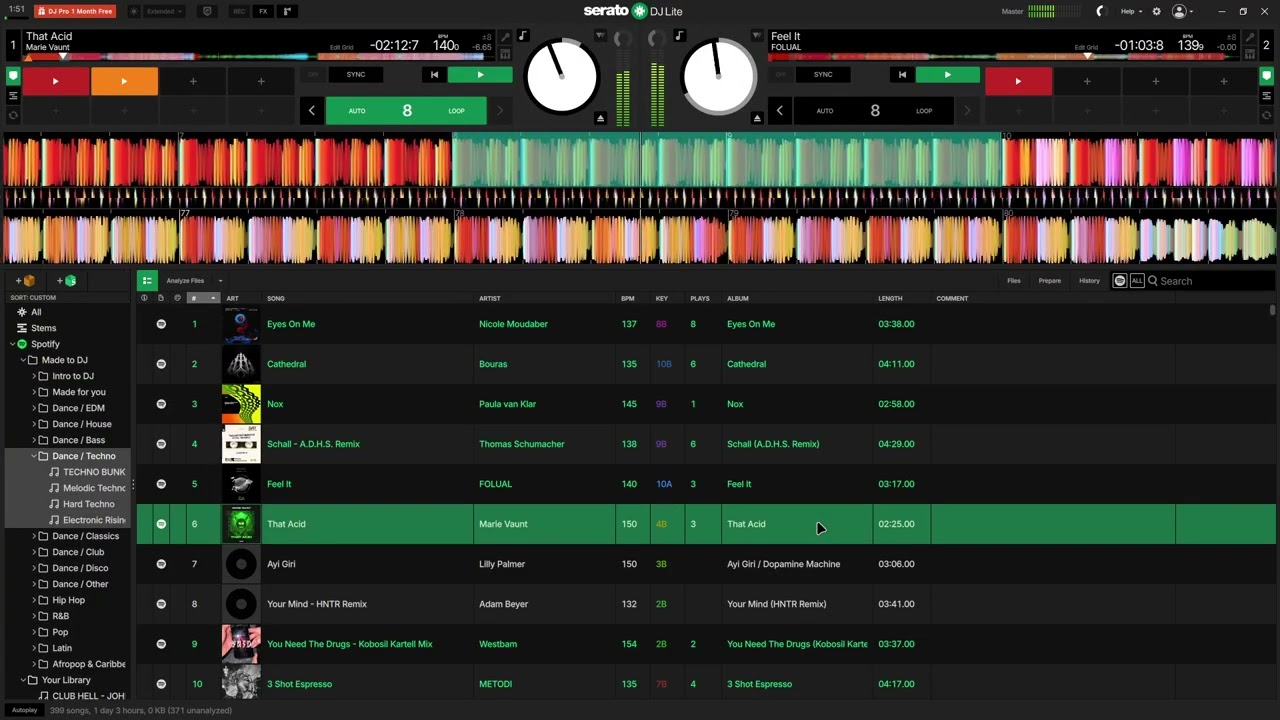The image size is (1280, 720).
Task: Collapse the Made to DJ folder
Action: (23, 360)
